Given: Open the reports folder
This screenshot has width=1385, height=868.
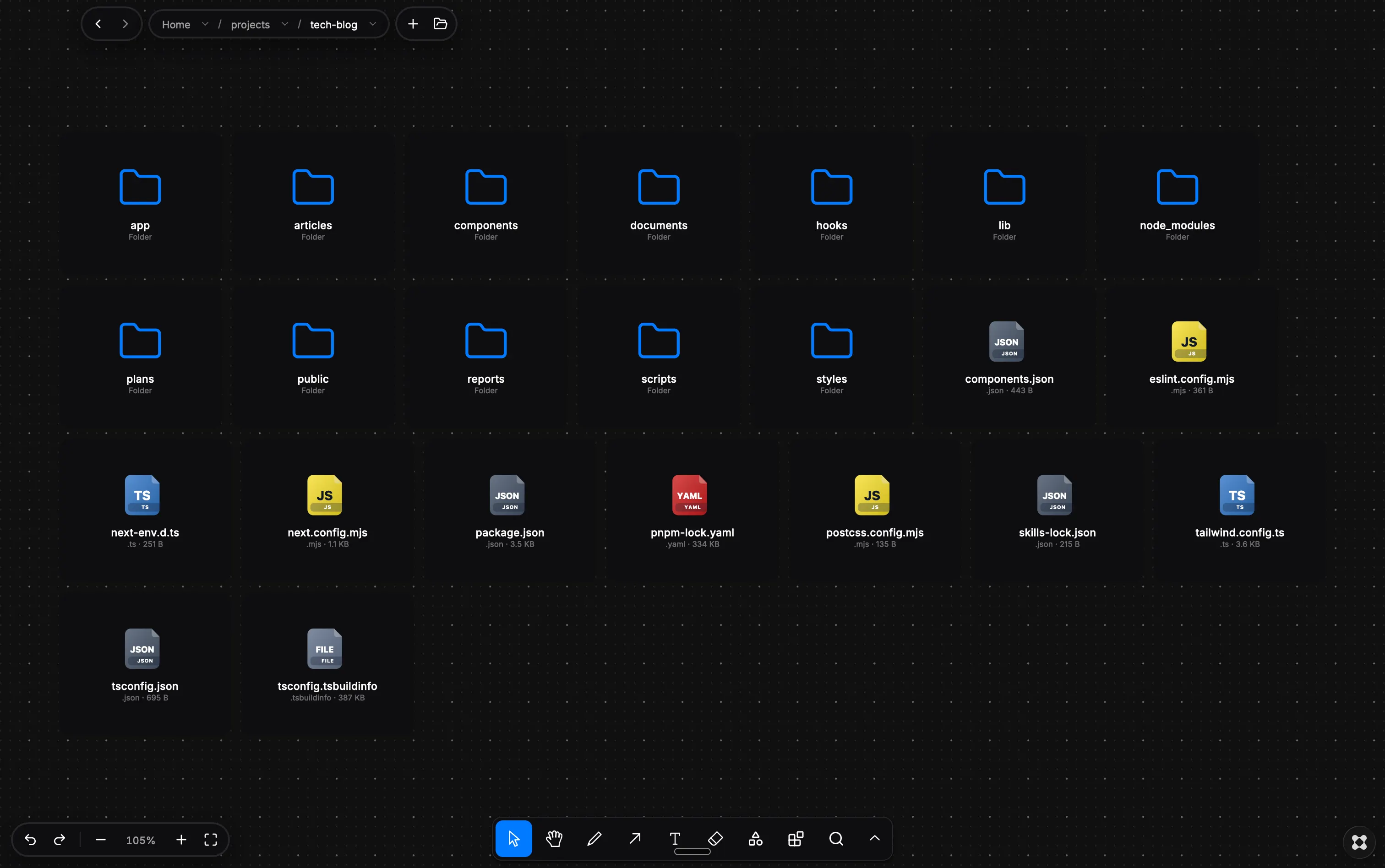Looking at the screenshot, I should (x=486, y=358).
